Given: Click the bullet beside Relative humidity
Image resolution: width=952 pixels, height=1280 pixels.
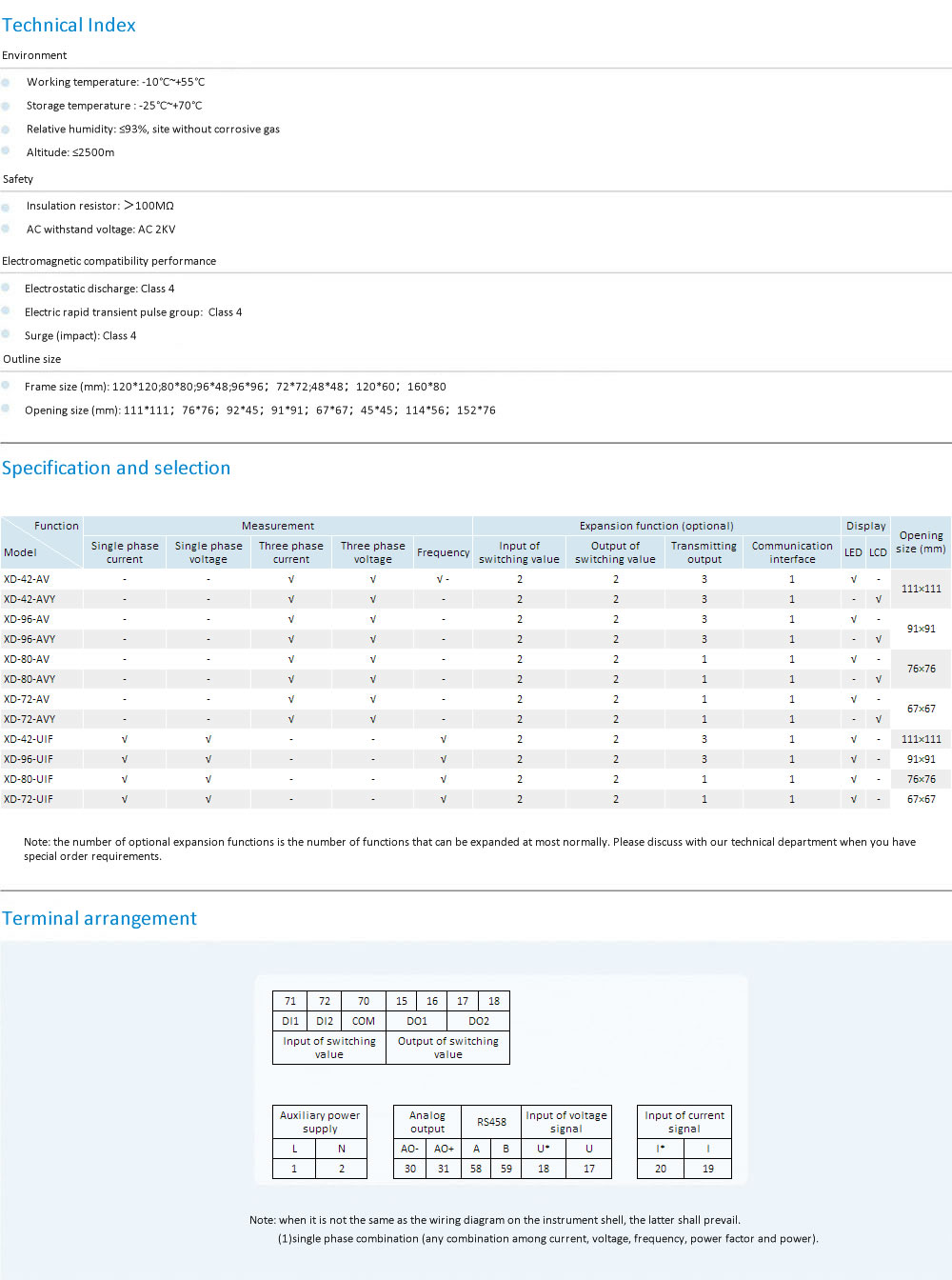Looking at the screenshot, I should tap(6, 130).
